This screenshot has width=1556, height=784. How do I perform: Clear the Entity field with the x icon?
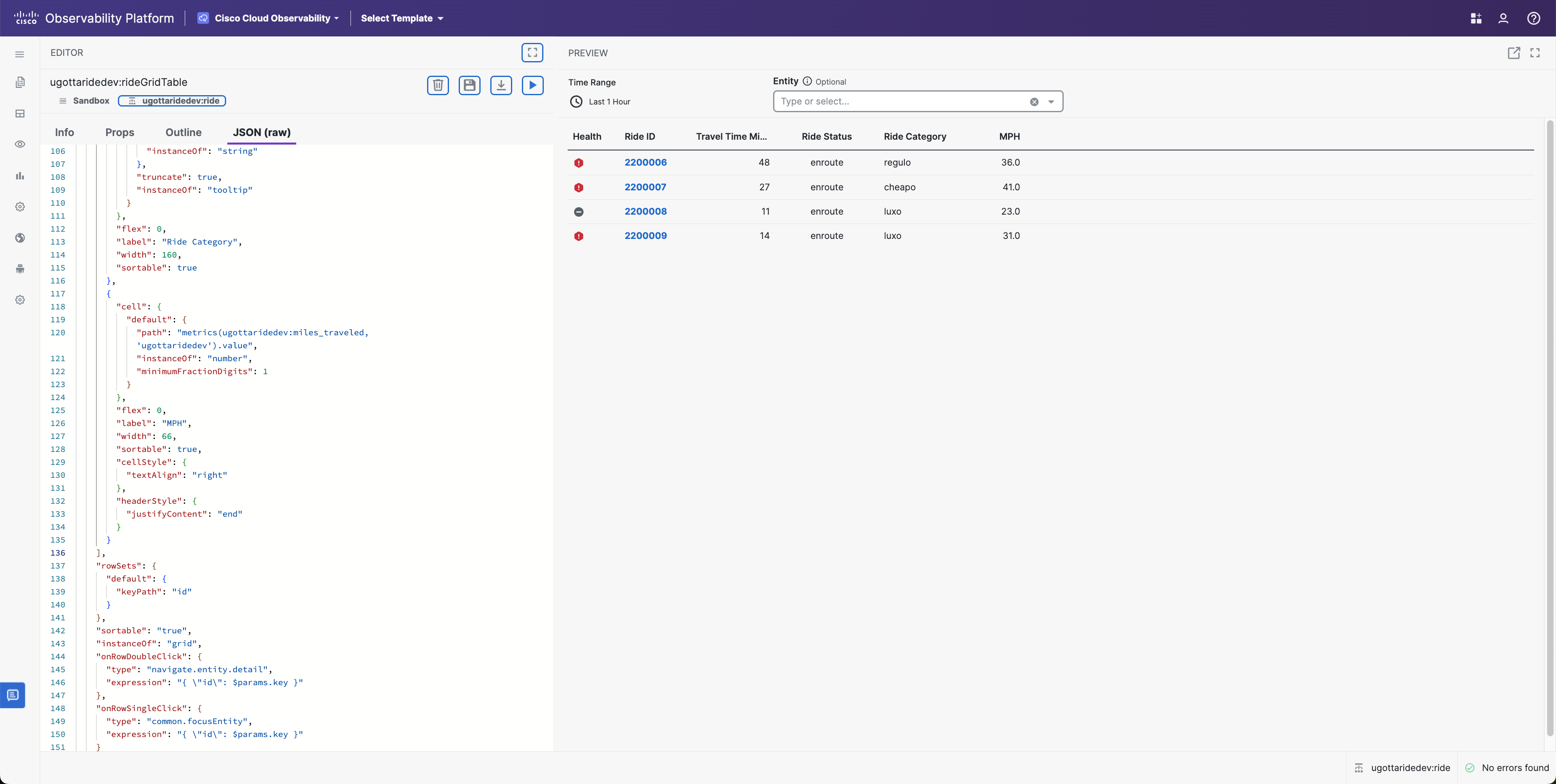(x=1034, y=101)
